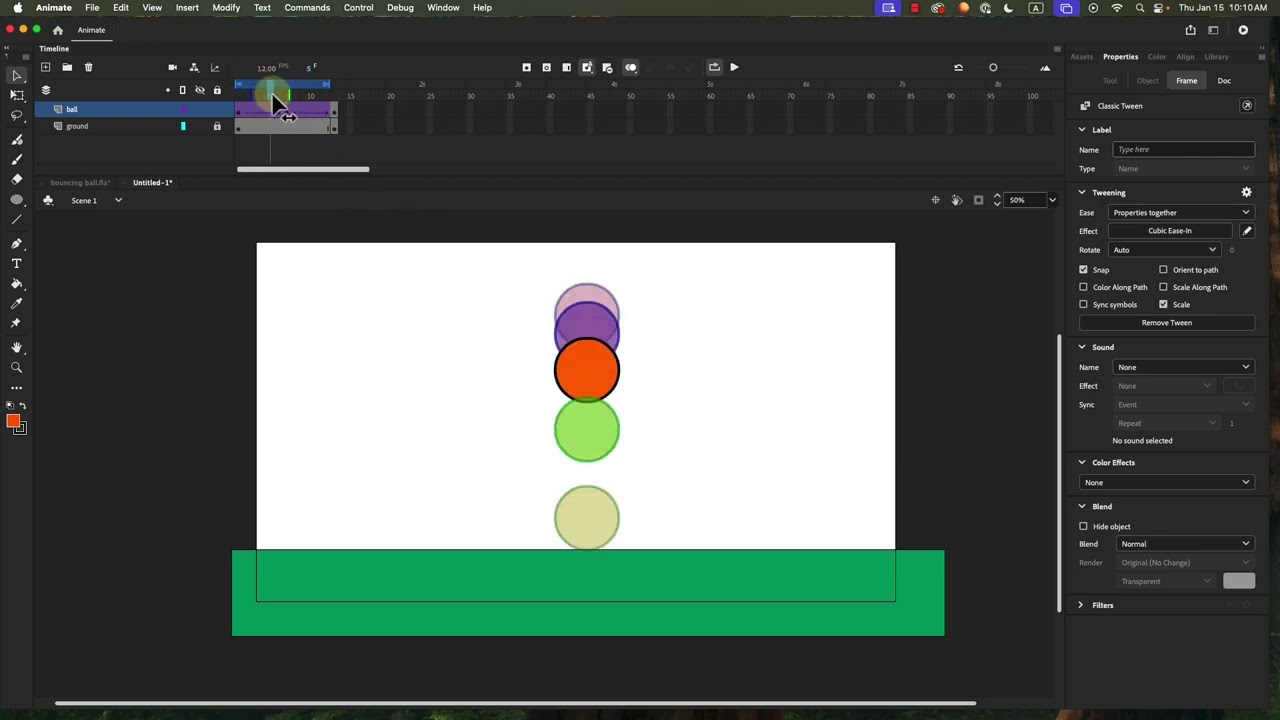Toggle Loop playback button
1280x720 pixels.
(x=714, y=67)
